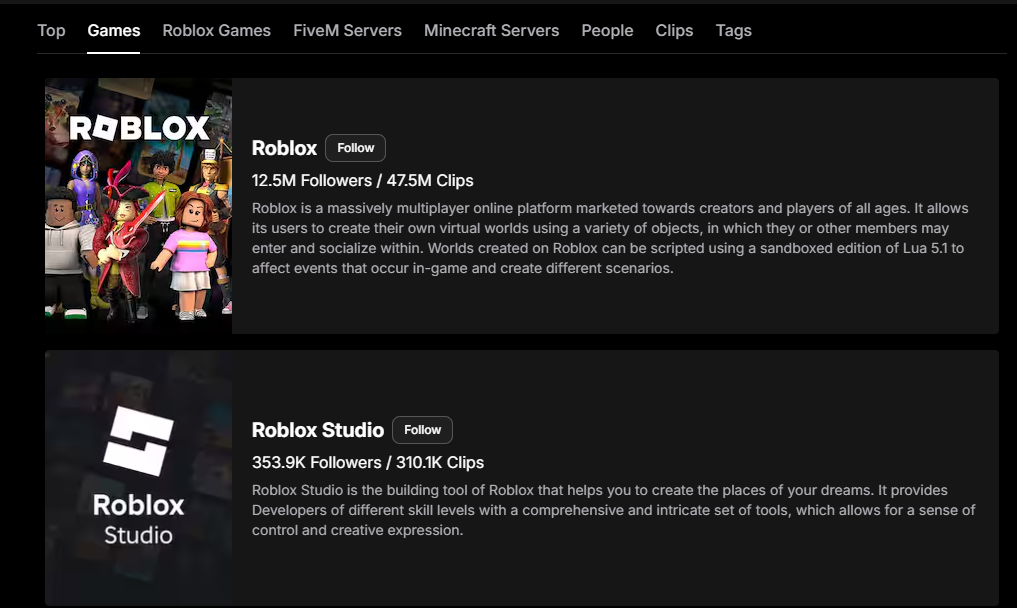1017x608 pixels.
Task: Click the Roblox cover art thumbnail
Action: pyautogui.click(x=138, y=206)
